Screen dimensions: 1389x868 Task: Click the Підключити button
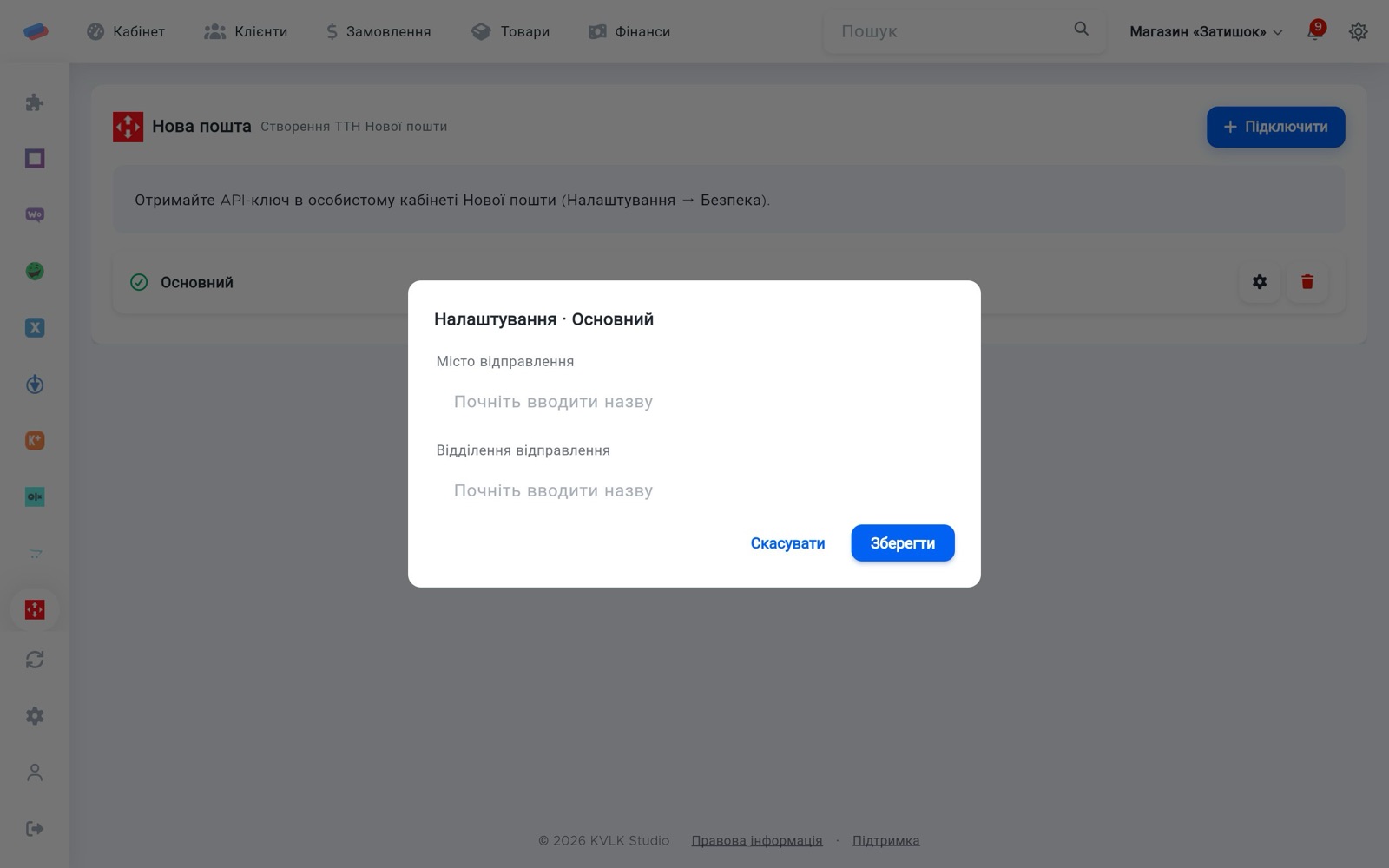[1275, 127]
